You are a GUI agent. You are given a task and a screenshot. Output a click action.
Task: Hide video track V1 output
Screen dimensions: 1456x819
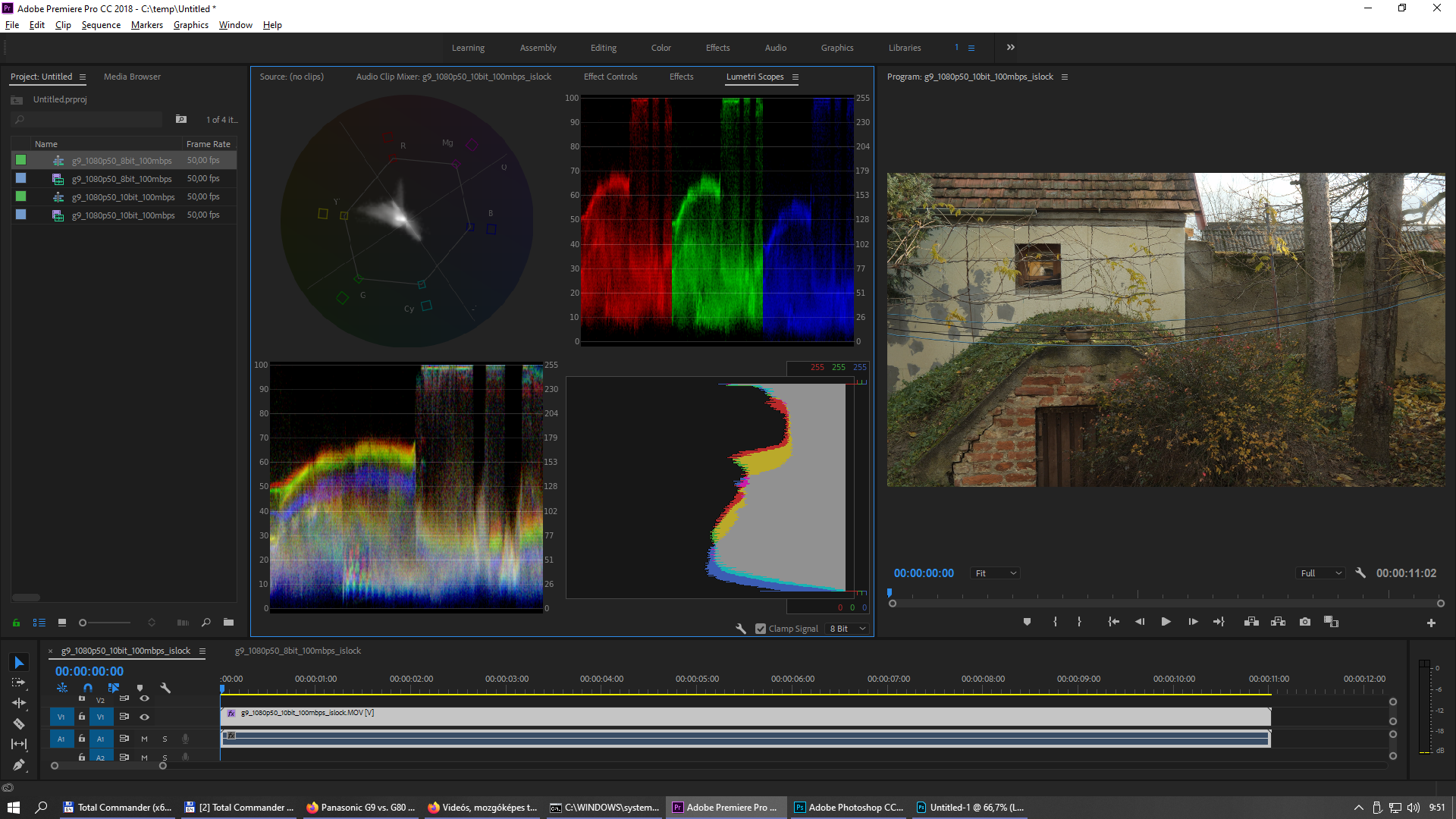144,717
